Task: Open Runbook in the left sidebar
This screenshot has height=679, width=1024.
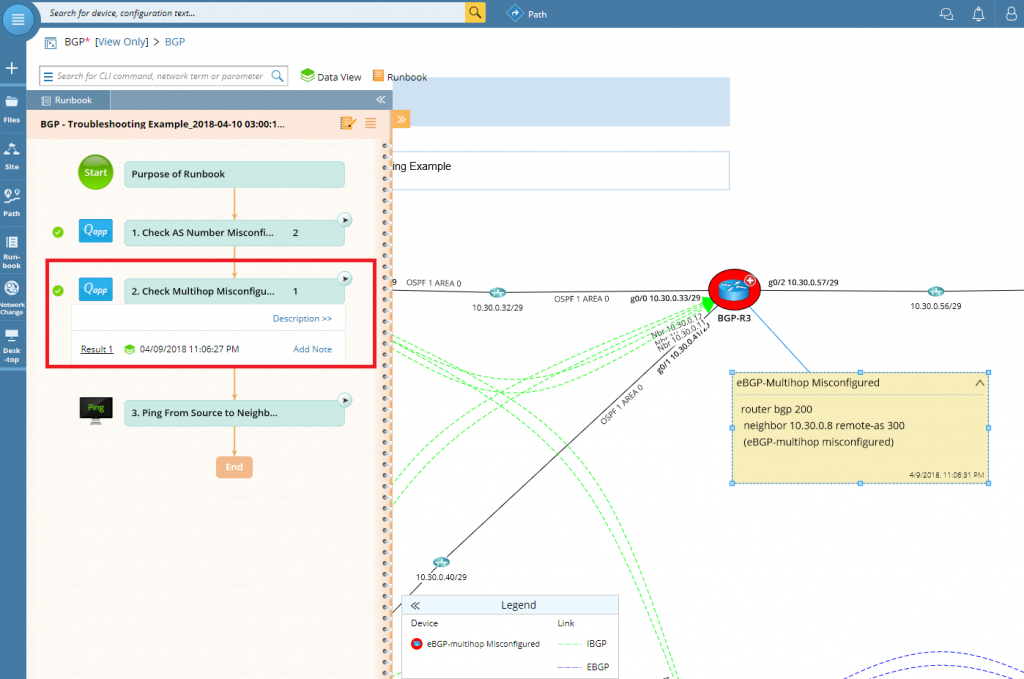Action: (12, 252)
